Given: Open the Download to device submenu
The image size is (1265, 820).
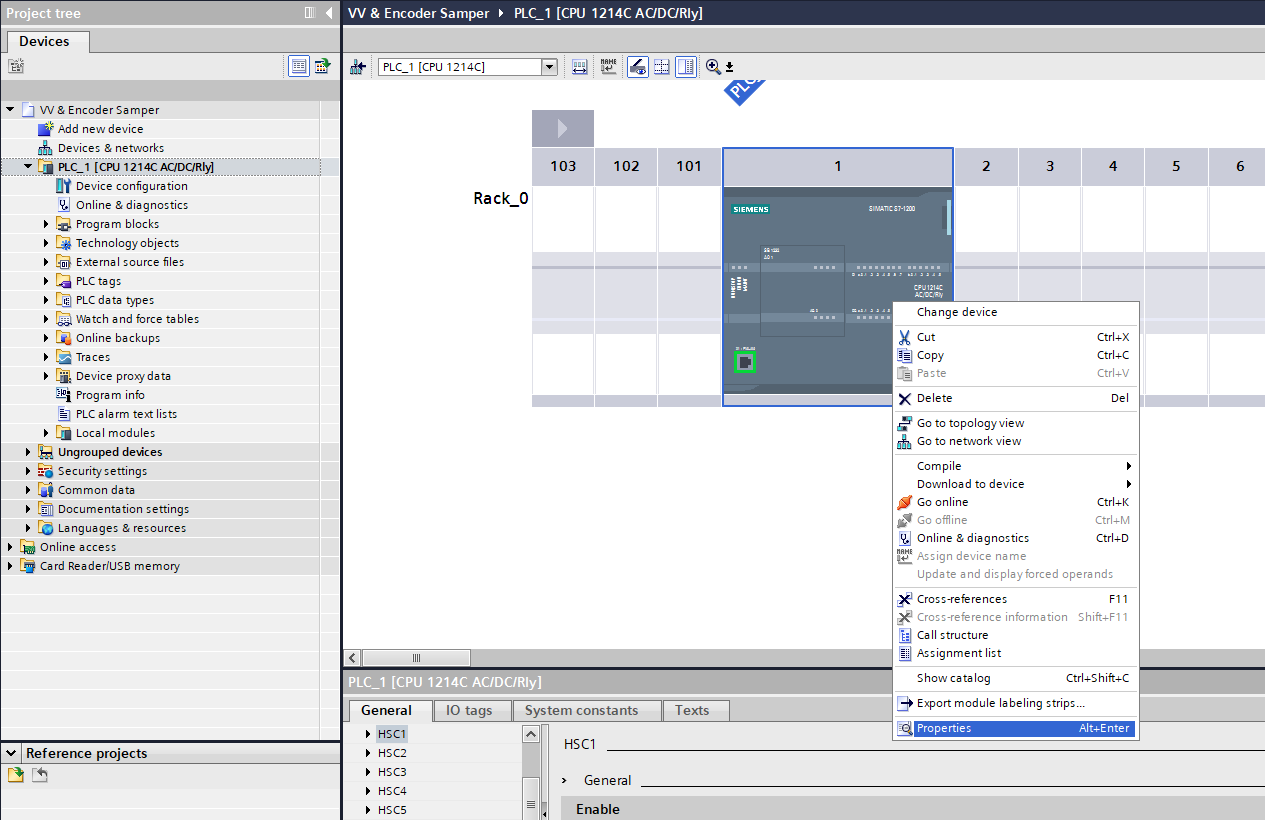Looking at the screenshot, I should click(1014, 484).
